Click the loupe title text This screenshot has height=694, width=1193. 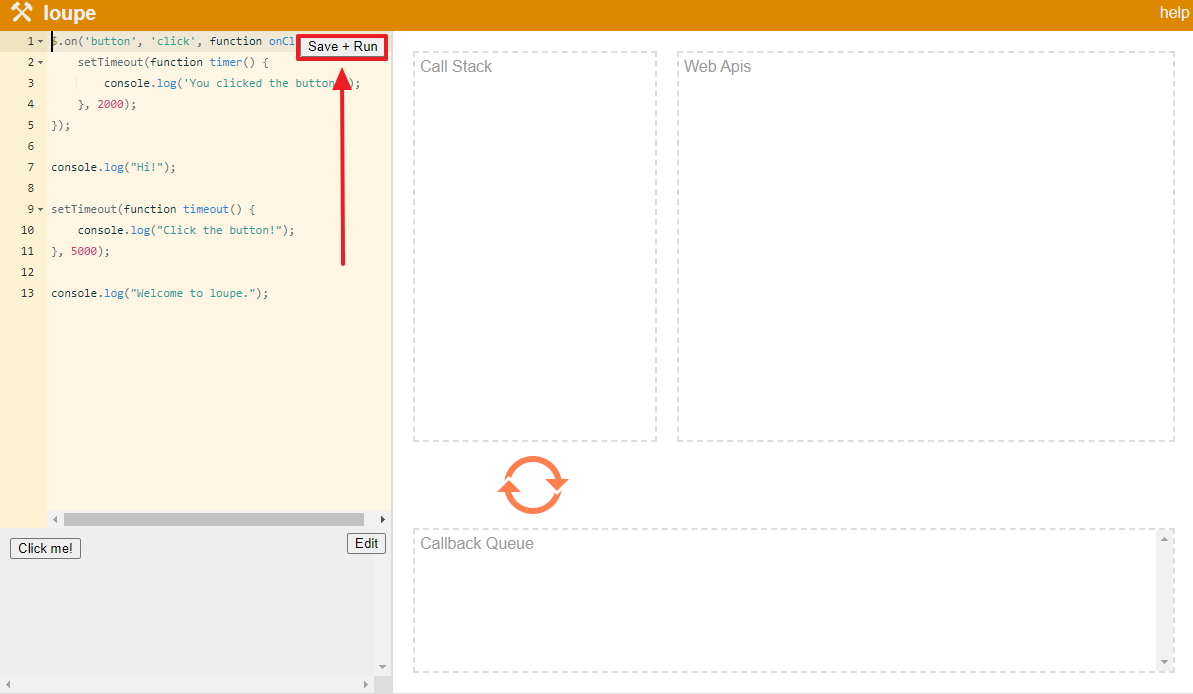(x=69, y=13)
